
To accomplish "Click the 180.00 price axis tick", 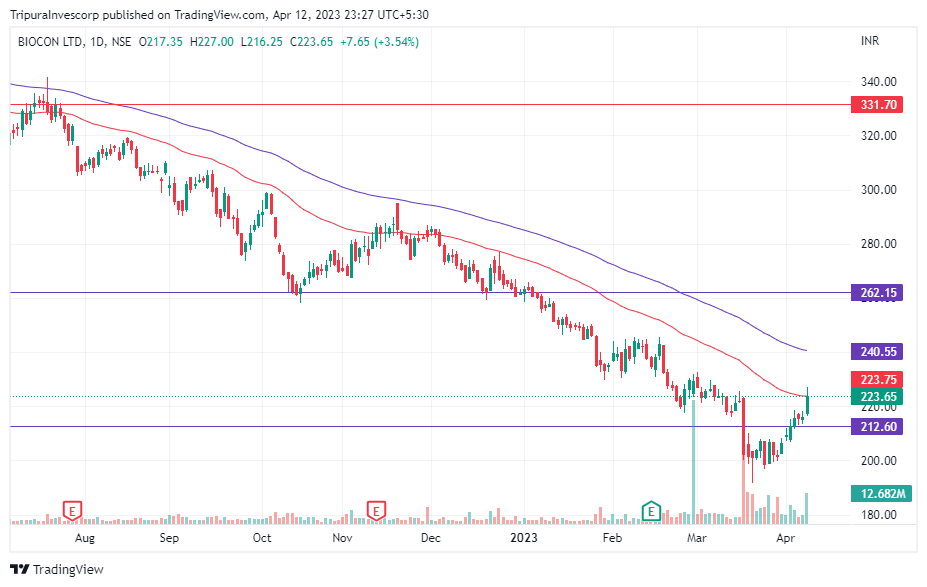I will click(x=879, y=515).
